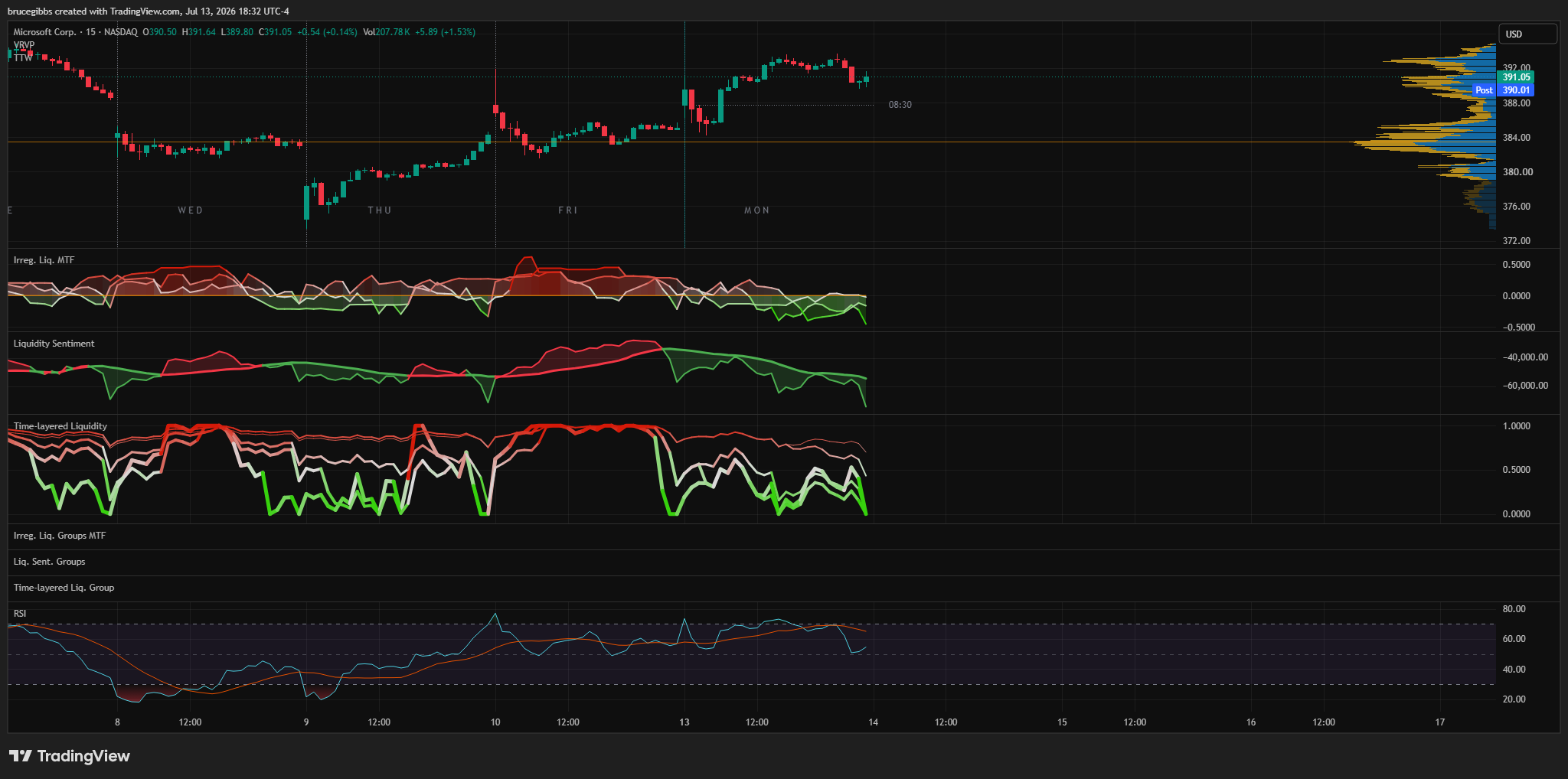Click date 10 on the time axis

[x=495, y=722]
